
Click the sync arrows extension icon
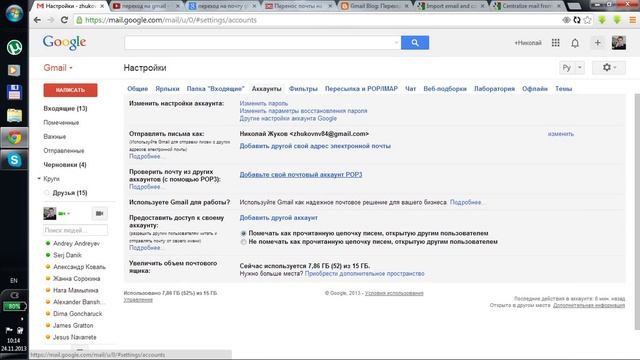[x=577, y=20]
